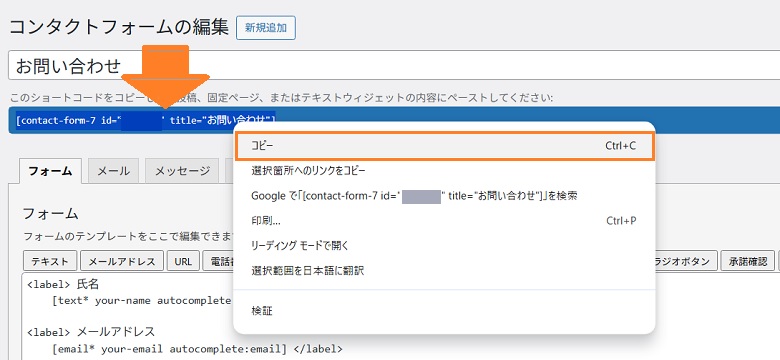Switch to the フォーム tab
This screenshot has height=360, width=780.
[50, 171]
